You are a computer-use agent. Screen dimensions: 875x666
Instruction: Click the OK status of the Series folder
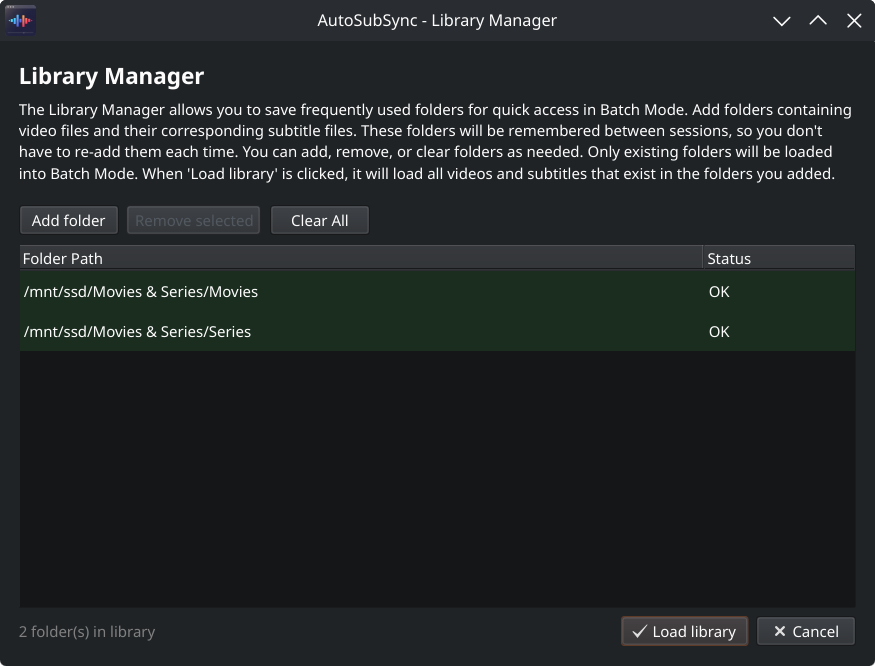tap(719, 332)
